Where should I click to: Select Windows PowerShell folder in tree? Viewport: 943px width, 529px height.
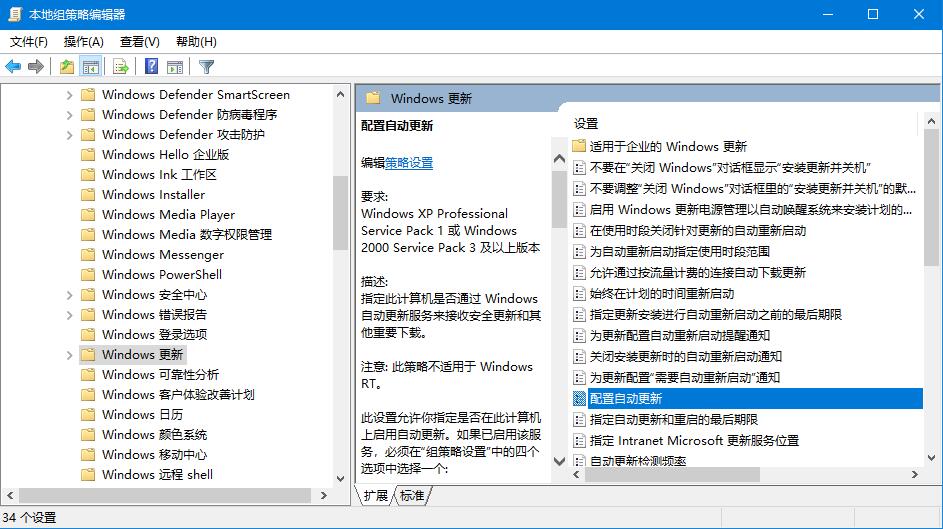click(x=161, y=275)
